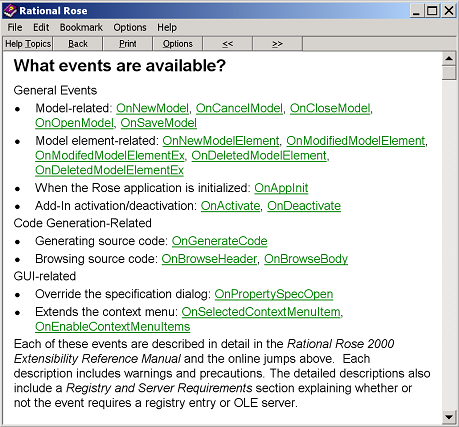The image size is (459, 427).
Task: Open the File menu
Action: [15, 27]
